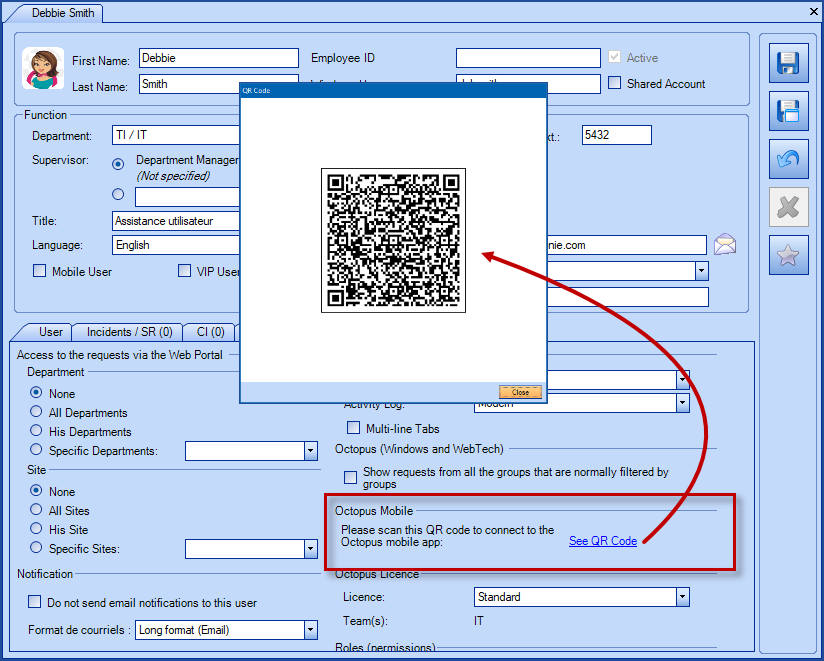This screenshot has width=824, height=661.
Task: Click the Title field Assistance utilisateur
Action: (x=176, y=221)
